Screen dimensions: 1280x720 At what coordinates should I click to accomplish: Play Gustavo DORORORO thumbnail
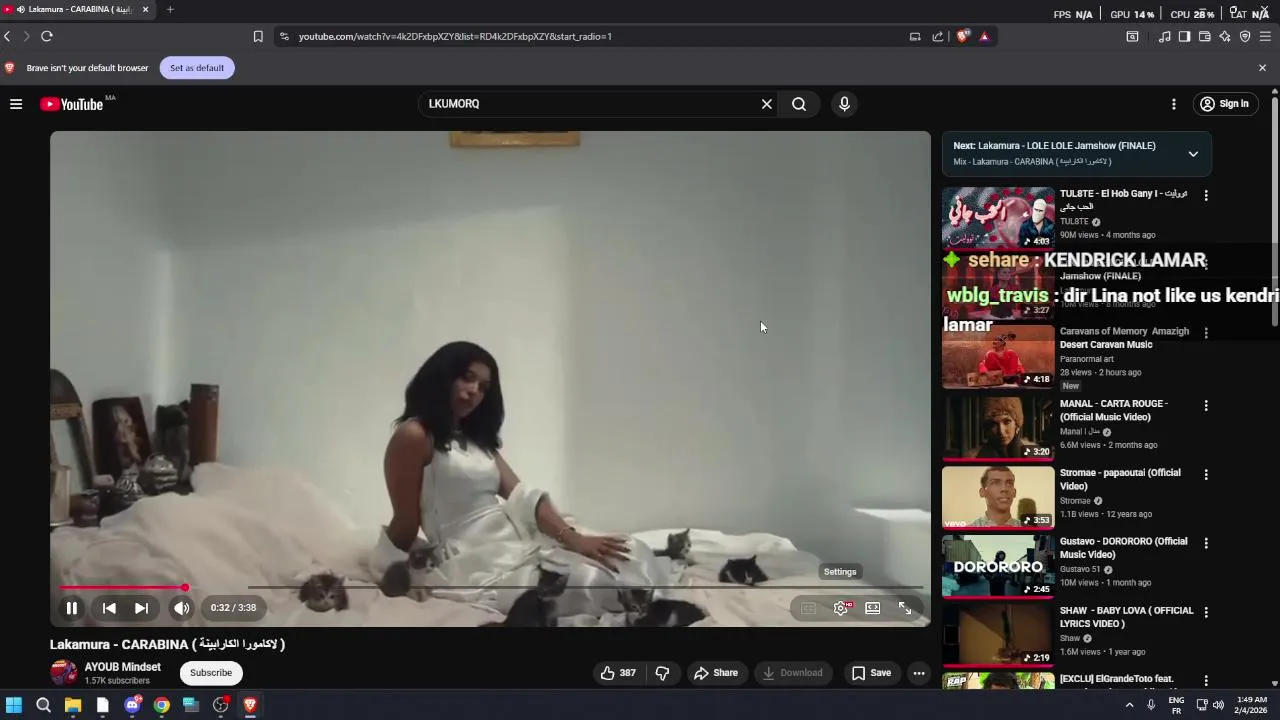click(x=998, y=567)
